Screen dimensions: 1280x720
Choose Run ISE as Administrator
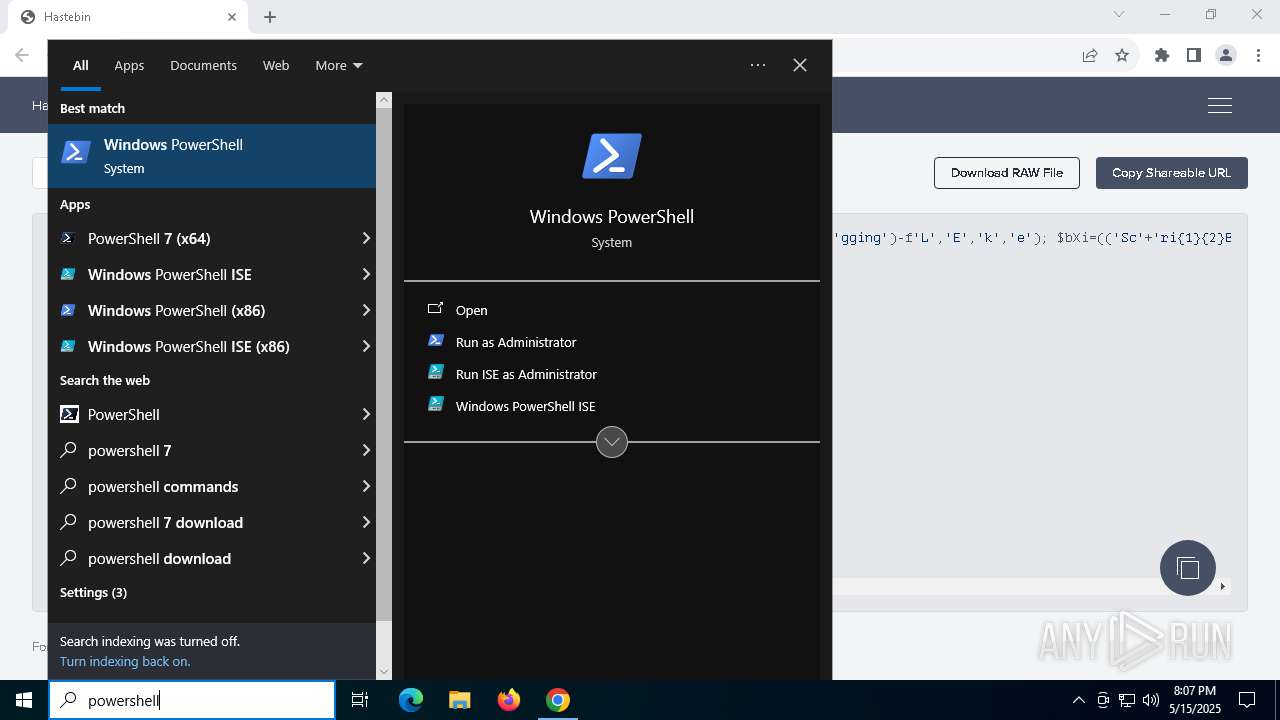526,374
